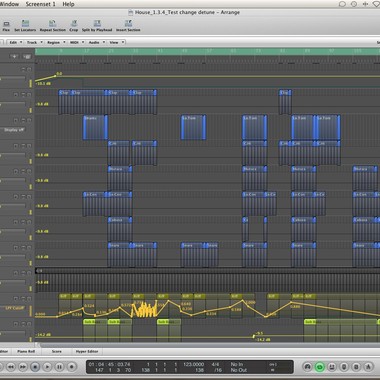This screenshot has width=380, height=380.
Task: Open the Help menu
Action: click(68, 4)
